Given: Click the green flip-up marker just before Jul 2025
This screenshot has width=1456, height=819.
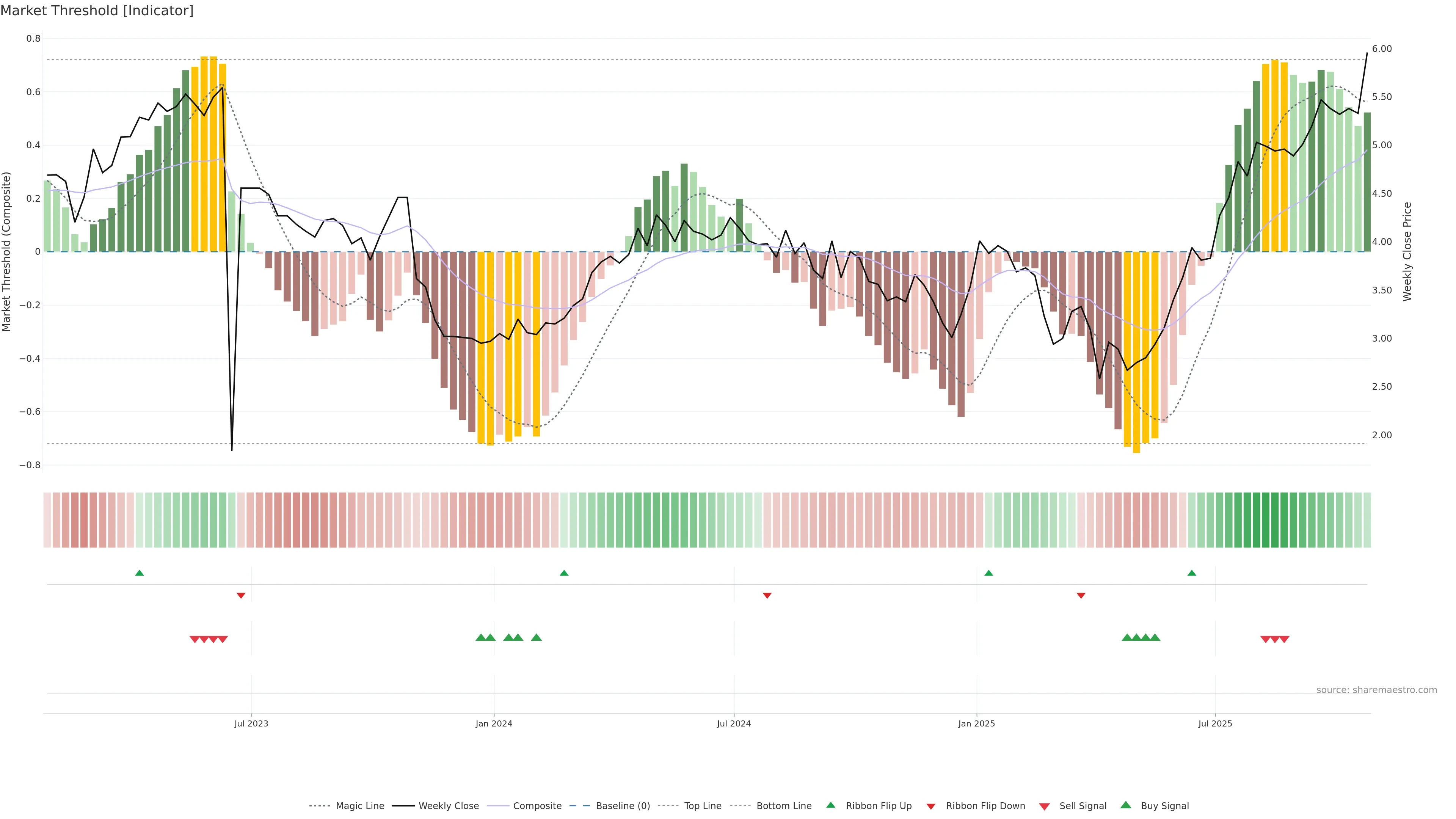Looking at the screenshot, I should click(1191, 573).
